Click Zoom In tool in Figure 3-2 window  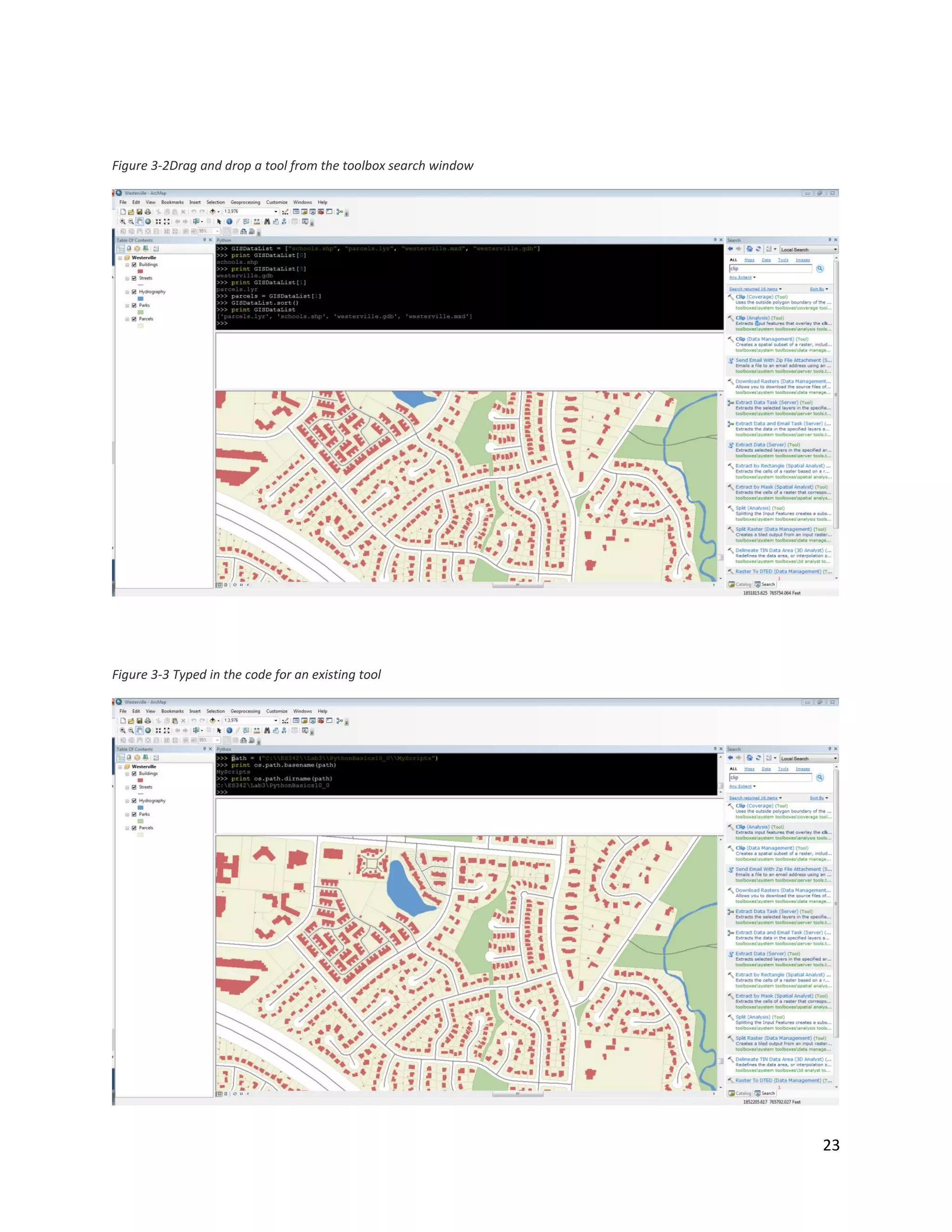[123, 222]
